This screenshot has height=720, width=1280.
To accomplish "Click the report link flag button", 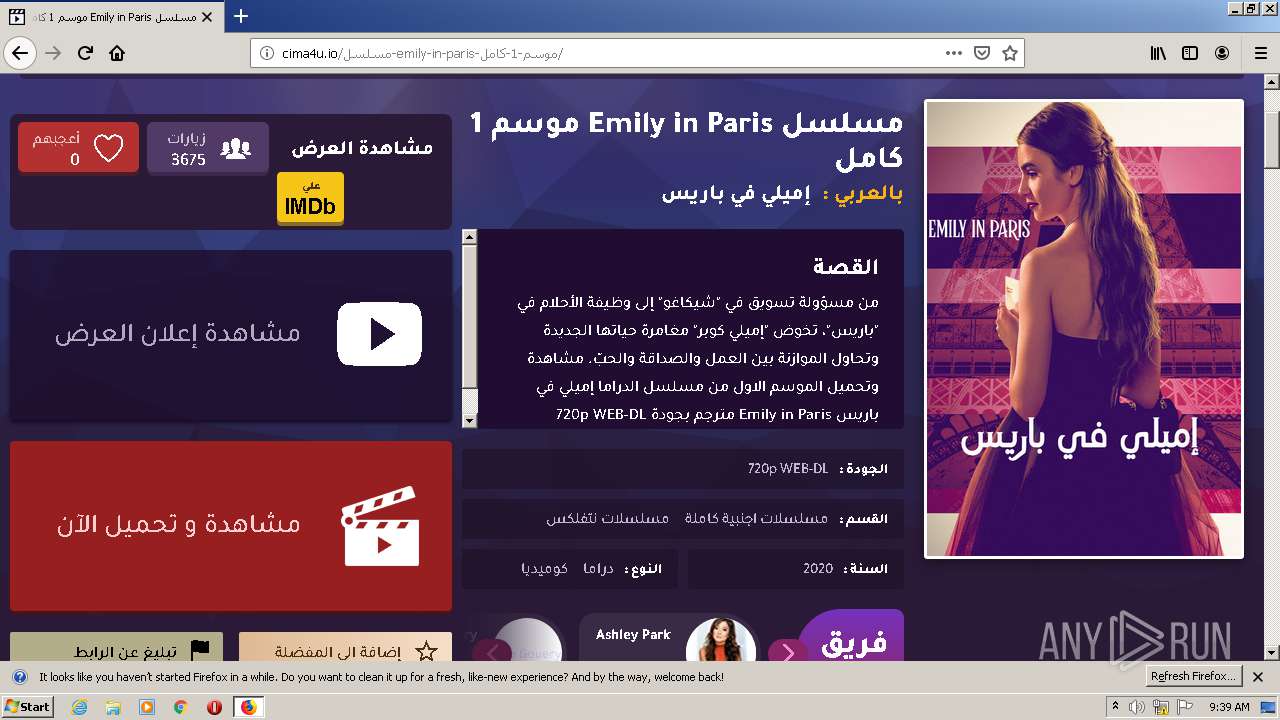I will (x=116, y=648).
